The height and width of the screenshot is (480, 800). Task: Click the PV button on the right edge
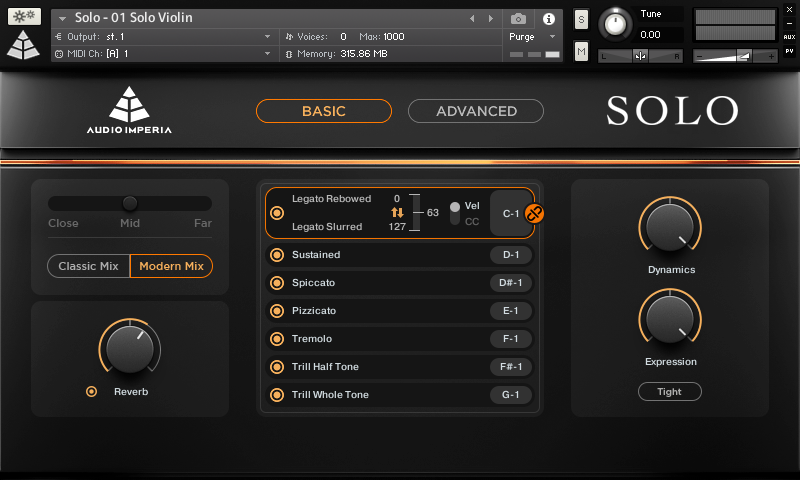[x=789, y=51]
